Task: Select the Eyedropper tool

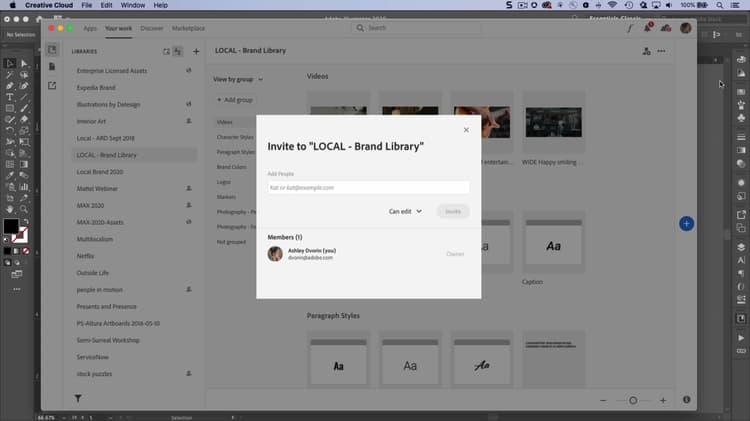Action: pyautogui.click(x=10, y=176)
